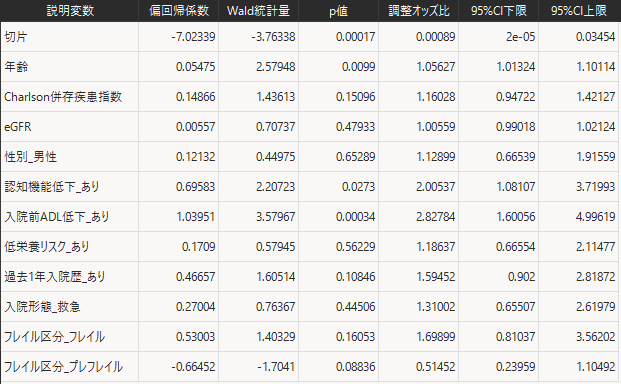Click the 0.0099 p-value cell
This screenshot has width=621, height=384.
click(339, 67)
